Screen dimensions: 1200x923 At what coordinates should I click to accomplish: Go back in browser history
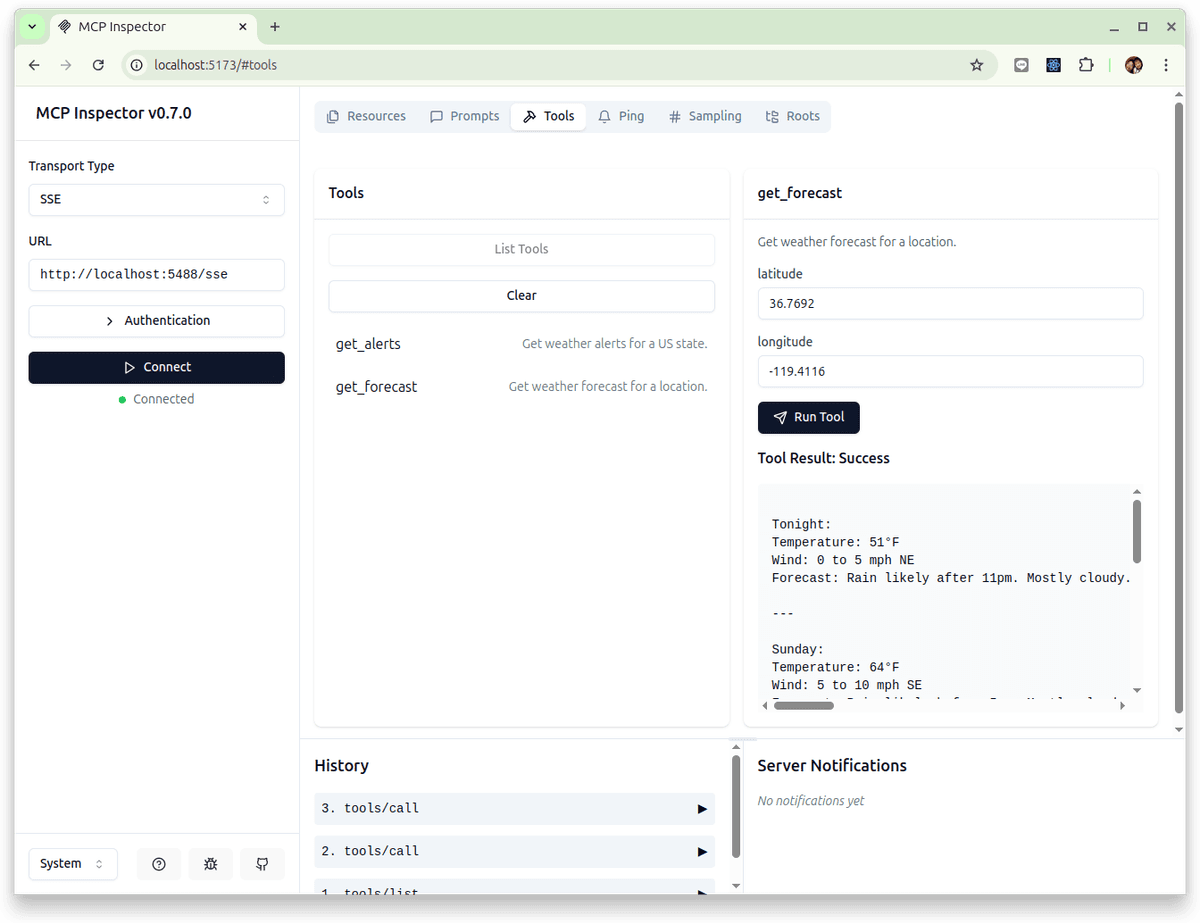(35, 65)
